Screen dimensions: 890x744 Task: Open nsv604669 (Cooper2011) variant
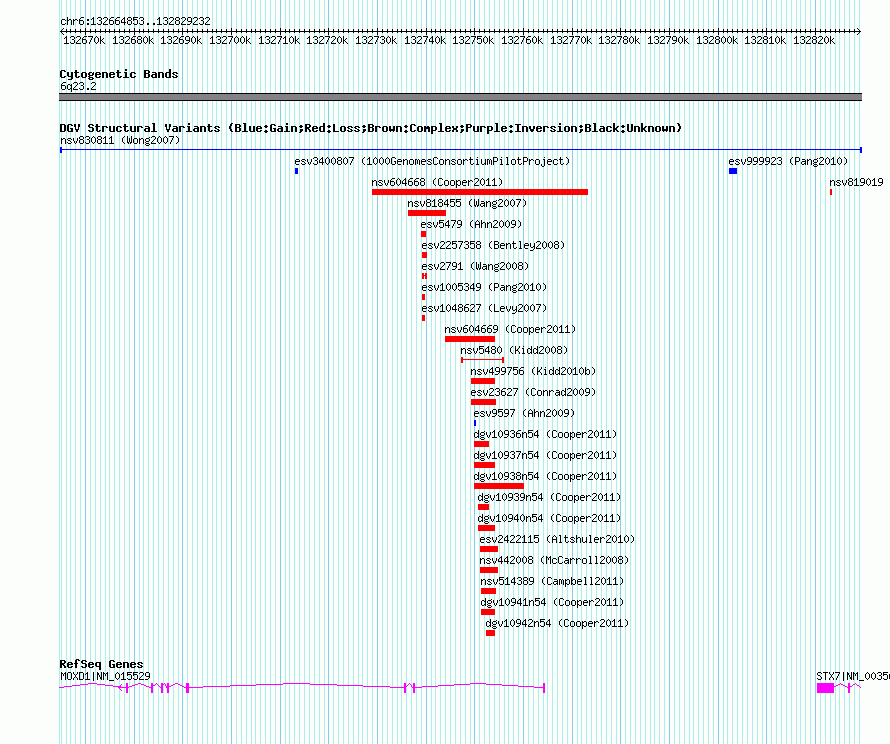pos(510,329)
